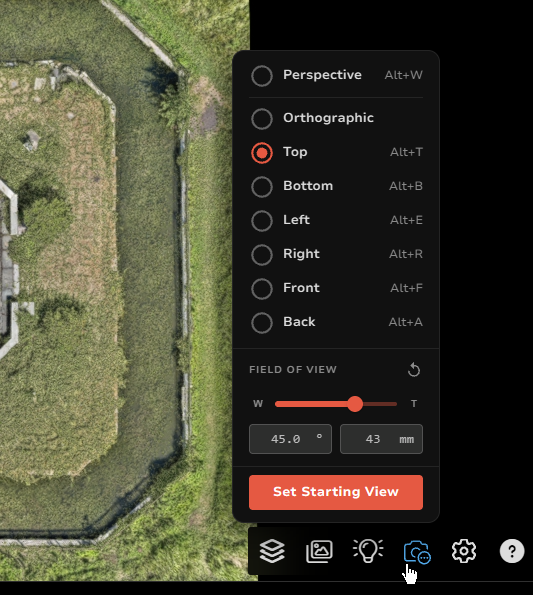
Task: Click the Alt+F shortcut text
Action: [406, 288]
